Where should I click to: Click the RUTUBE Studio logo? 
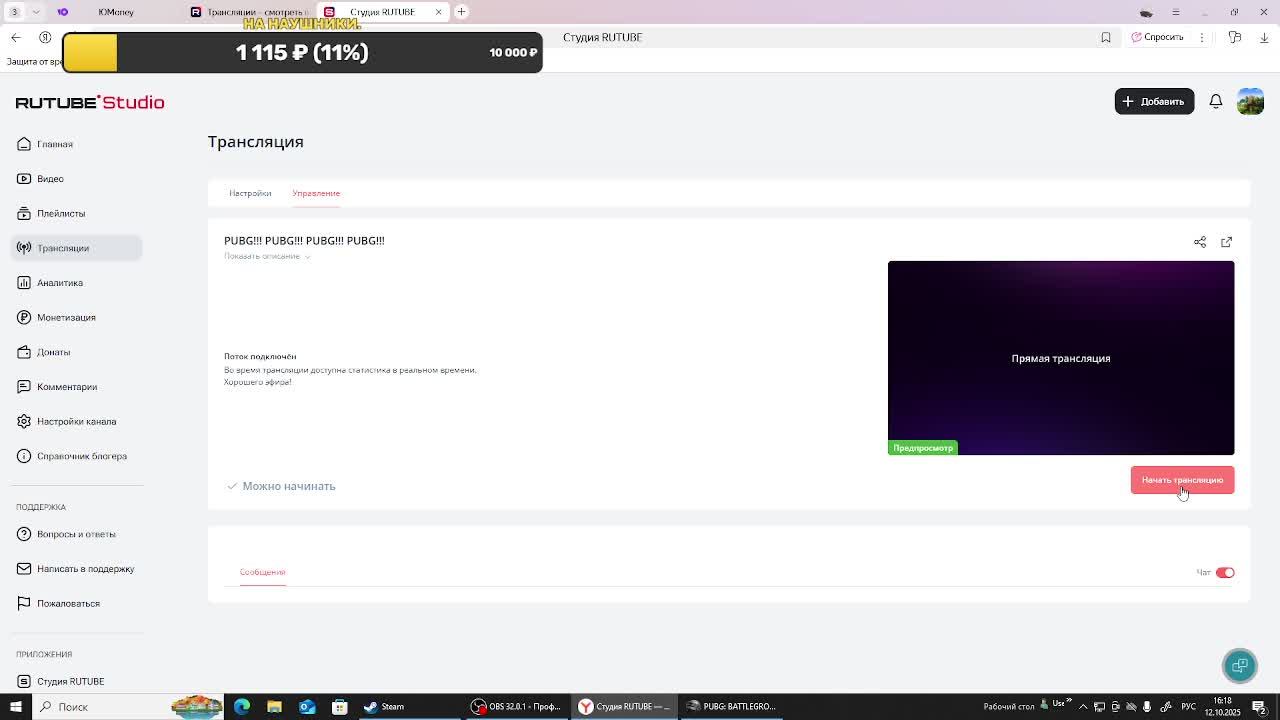(90, 102)
